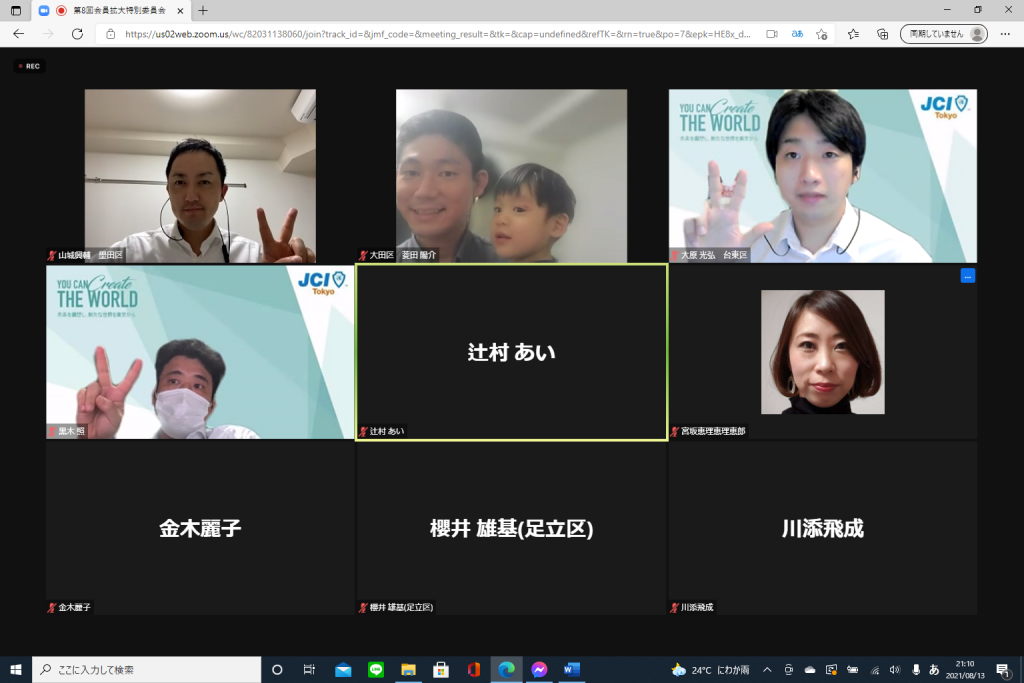
Task: Launch Messenger from the taskbar
Action: click(x=539, y=670)
